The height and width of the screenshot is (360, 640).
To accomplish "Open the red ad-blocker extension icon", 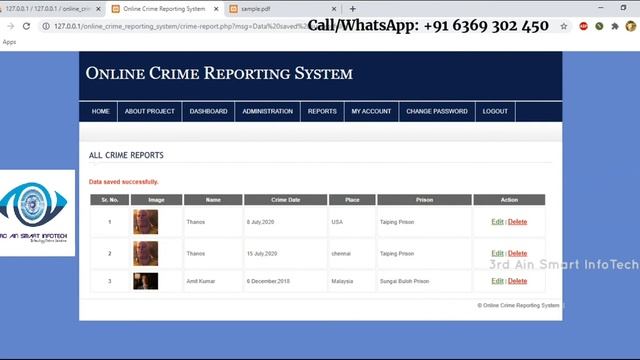I will tap(584, 27).
